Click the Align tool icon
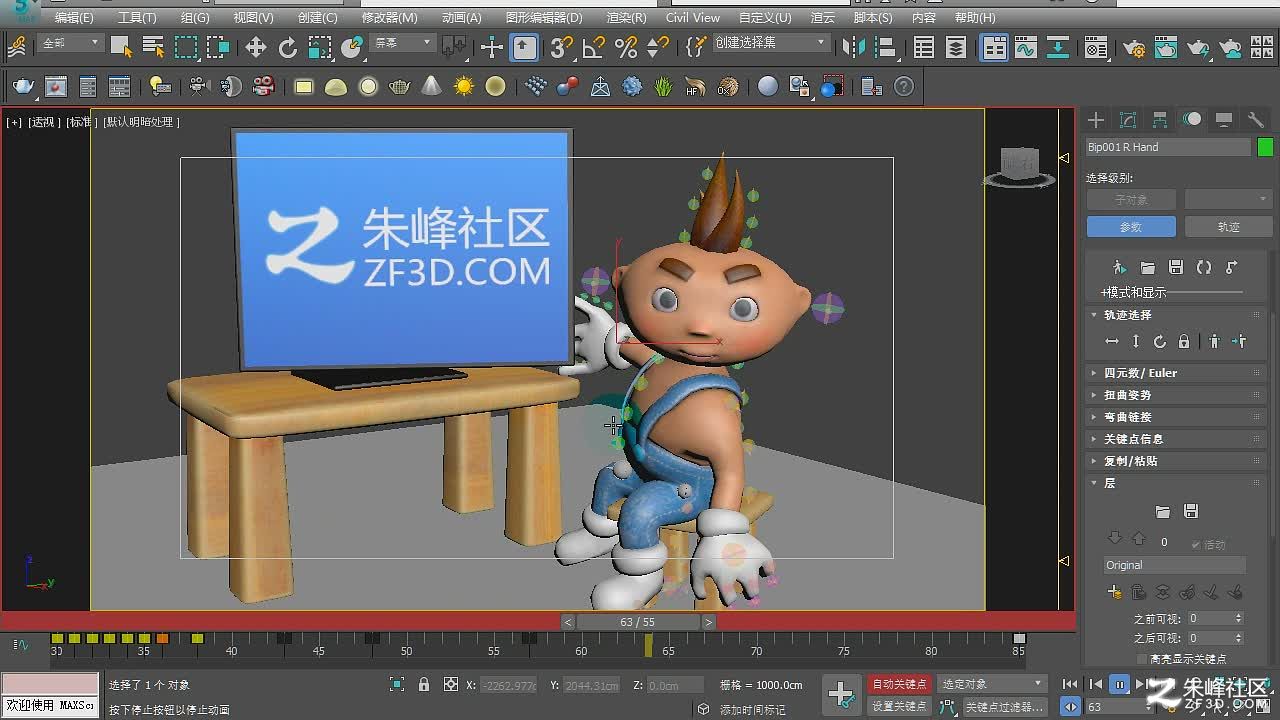The image size is (1280, 720). coord(885,47)
